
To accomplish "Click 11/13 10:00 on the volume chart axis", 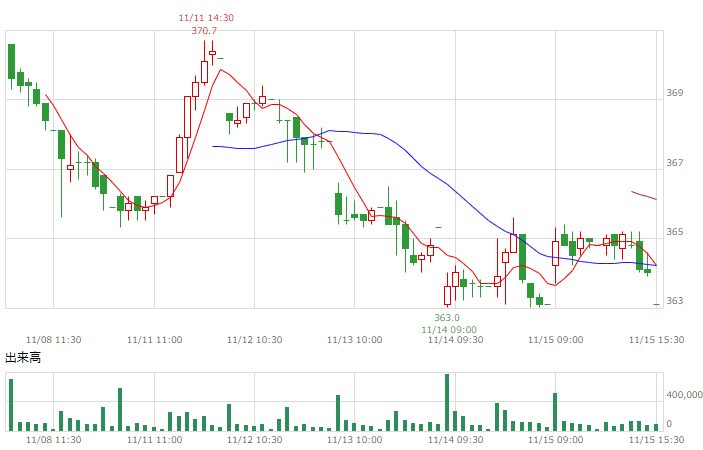I will (355, 439).
